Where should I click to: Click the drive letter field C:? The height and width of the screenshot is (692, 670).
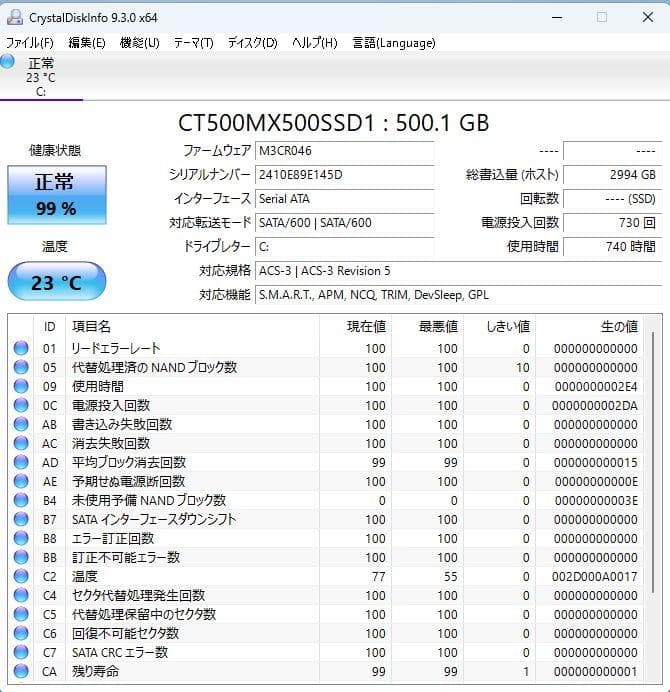(344, 247)
